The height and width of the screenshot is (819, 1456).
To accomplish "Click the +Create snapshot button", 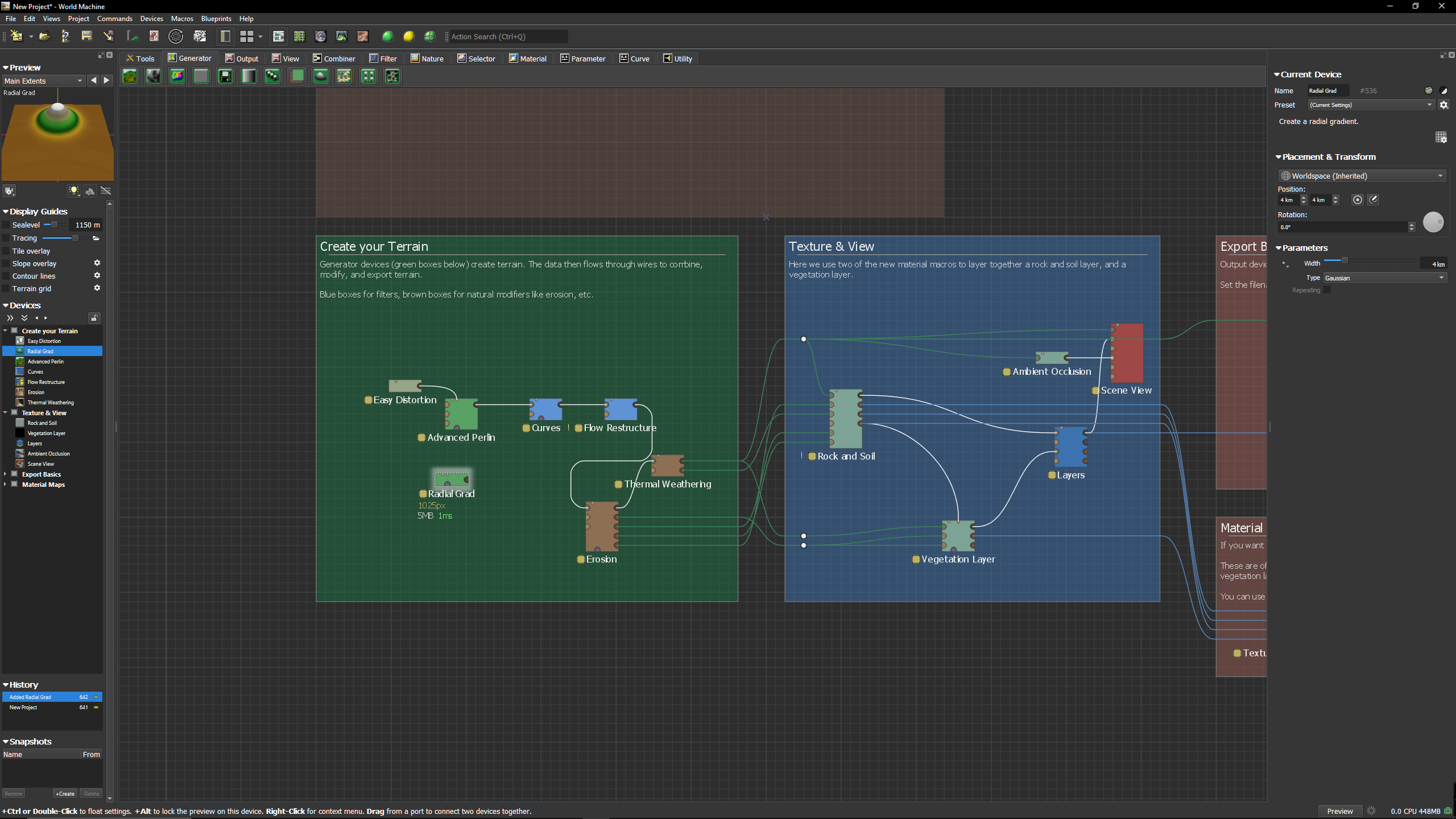I will coord(65,793).
